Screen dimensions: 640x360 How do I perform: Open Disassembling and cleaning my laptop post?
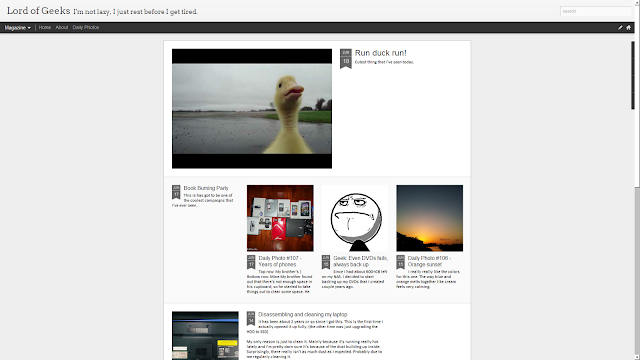[x=302, y=315]
